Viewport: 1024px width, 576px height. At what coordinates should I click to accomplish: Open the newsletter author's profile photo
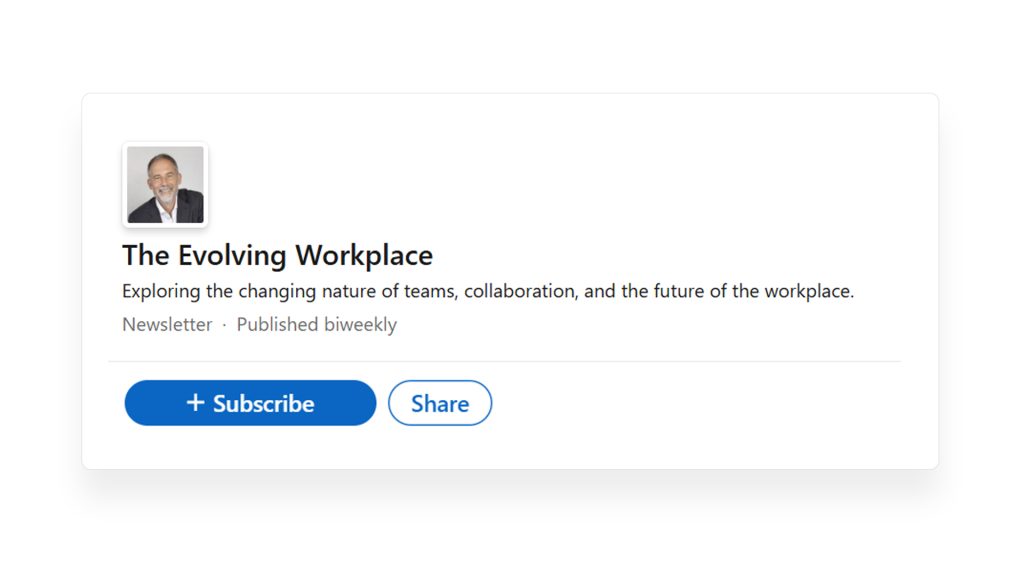(165, 185)
